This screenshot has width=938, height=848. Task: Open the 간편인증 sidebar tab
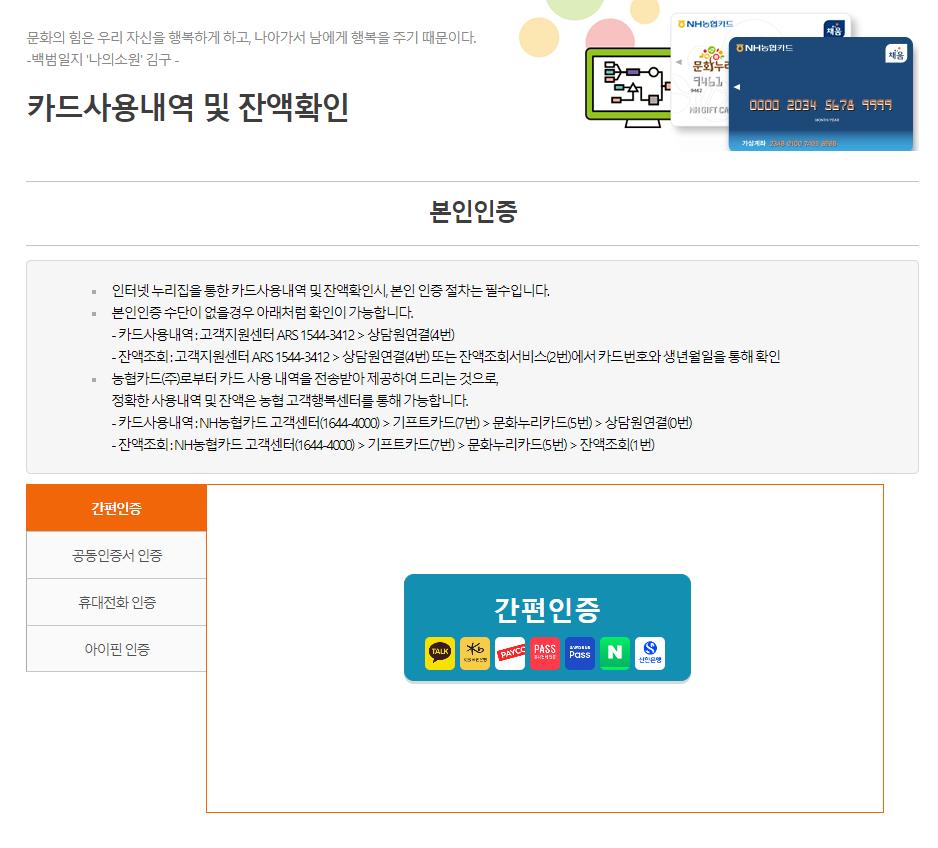[117, 508]
